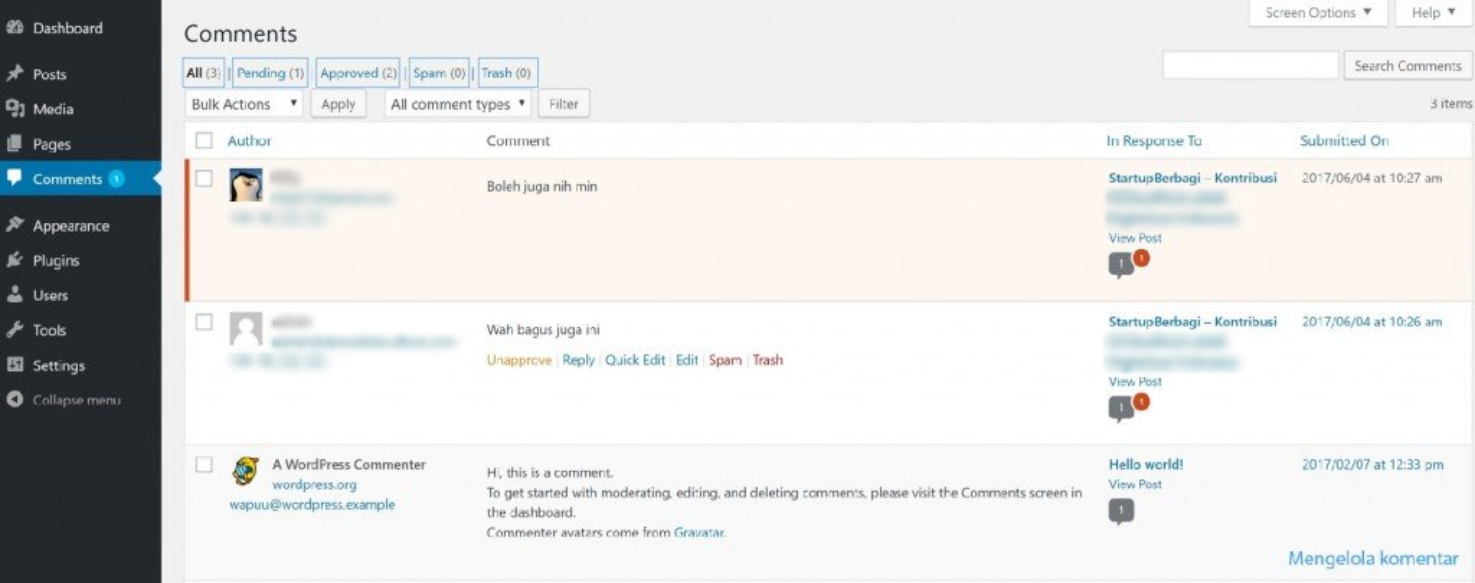This screenshot has height=583, width=1475.
Task: Open the Gravatar link
Action: [x=699, y=533]
